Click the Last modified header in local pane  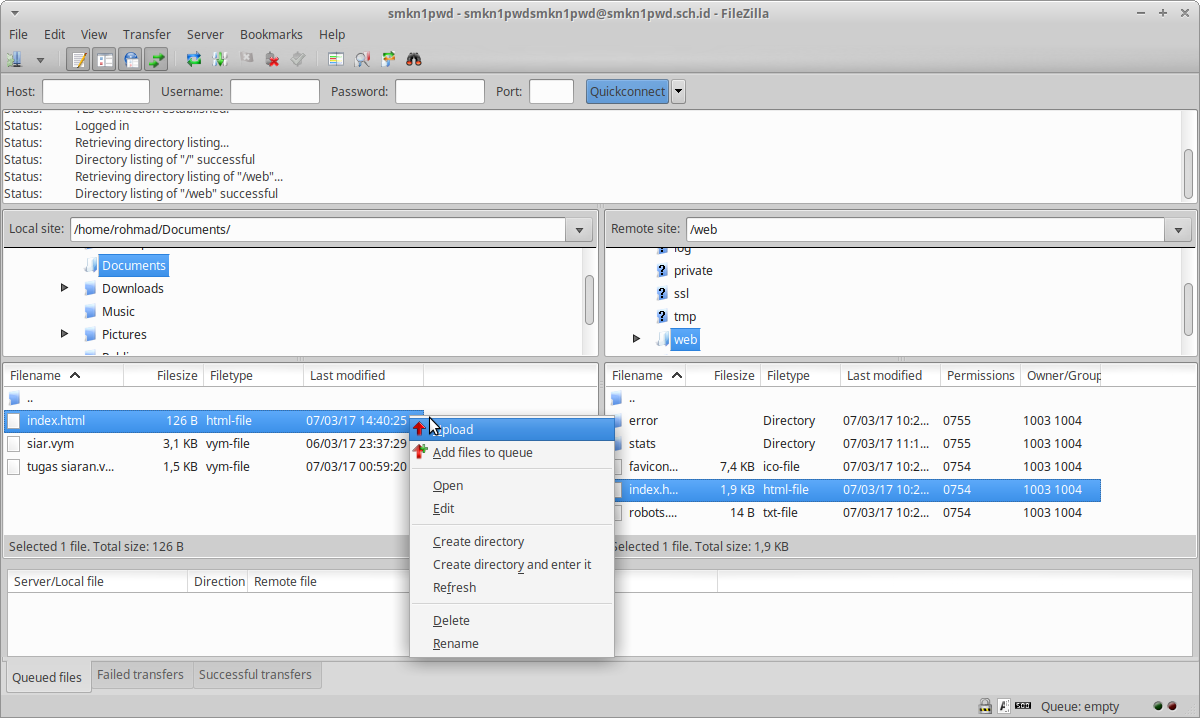tap(363, 375)
